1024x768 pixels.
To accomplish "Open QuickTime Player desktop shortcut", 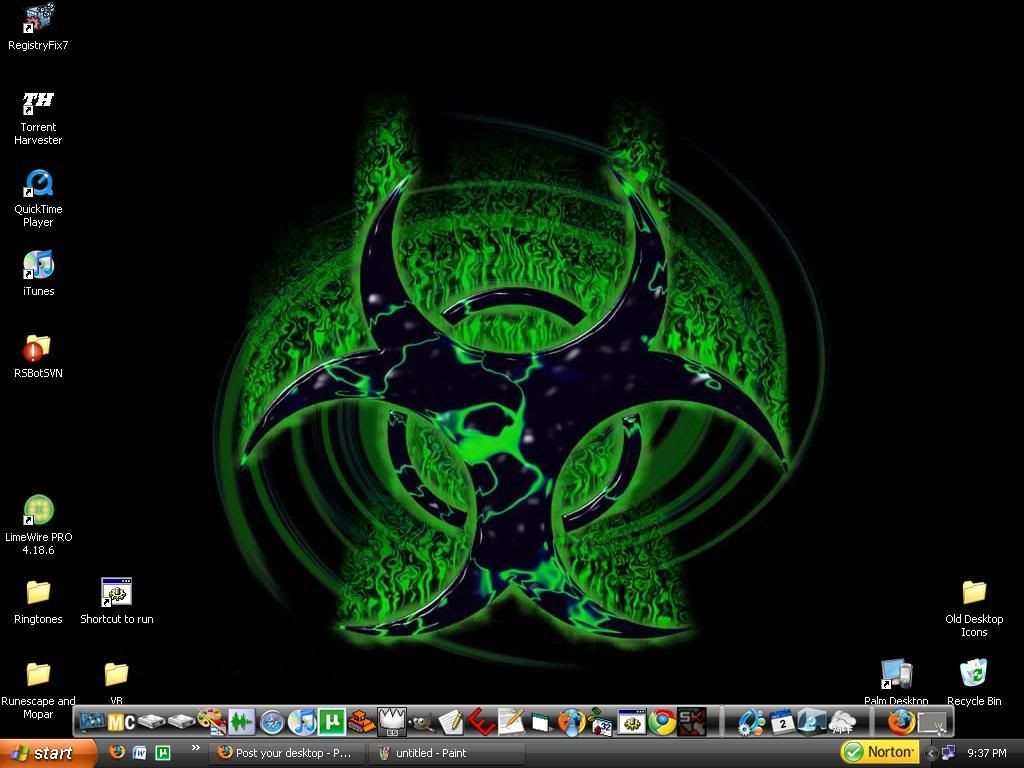I will tap(38, 184).
